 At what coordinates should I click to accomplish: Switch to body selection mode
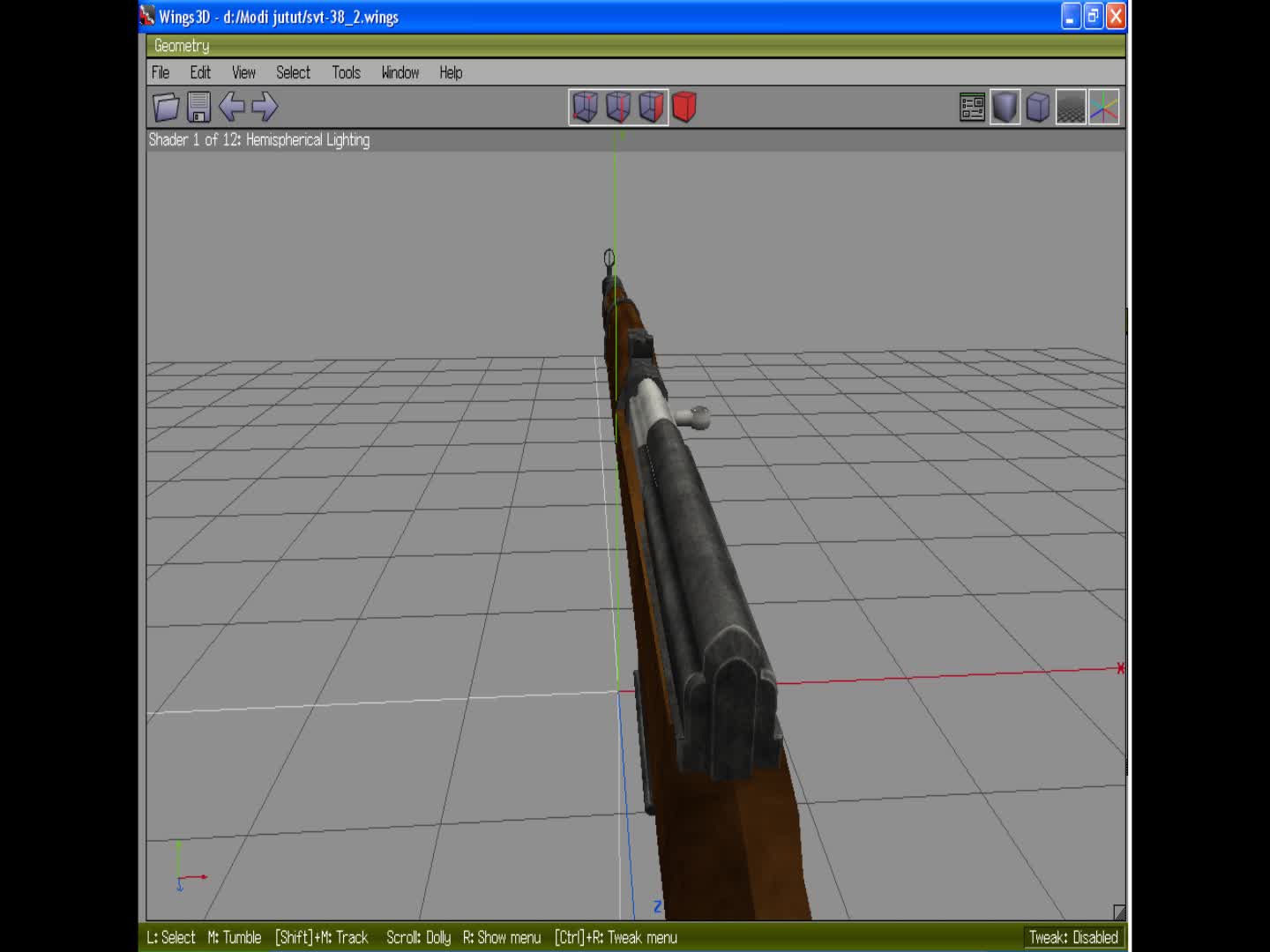[x=685, y=107]
